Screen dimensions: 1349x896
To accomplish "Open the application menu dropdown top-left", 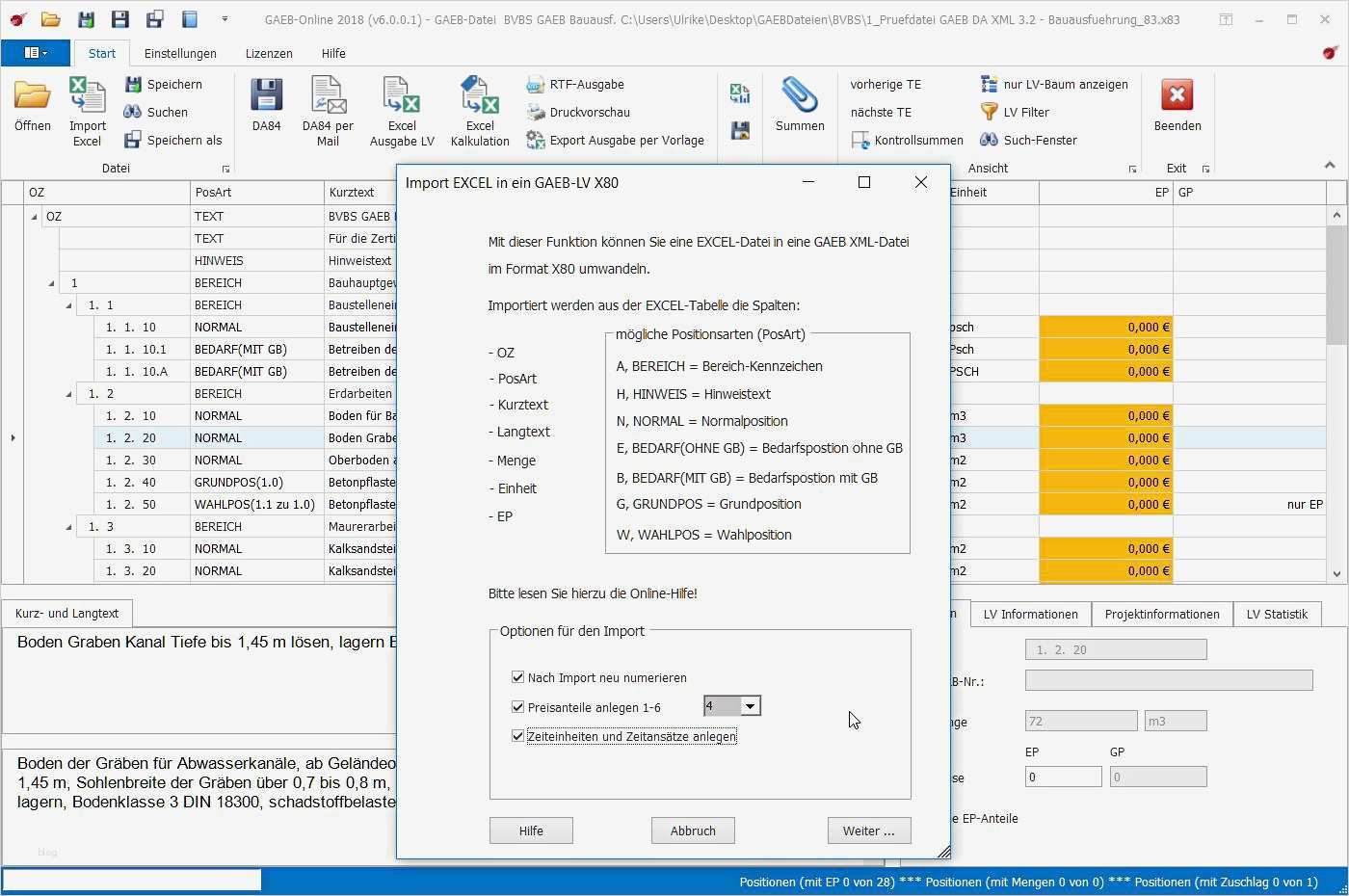I will coord(37,52).
